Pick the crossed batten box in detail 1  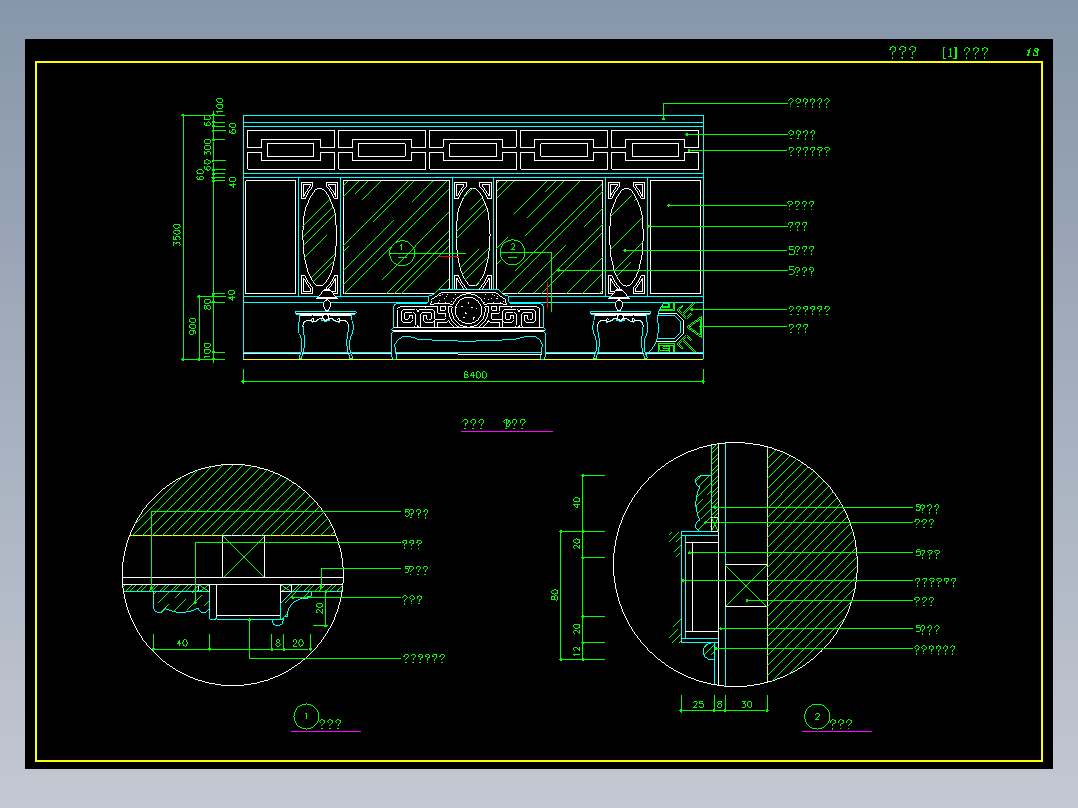click(x=243, y=556)
